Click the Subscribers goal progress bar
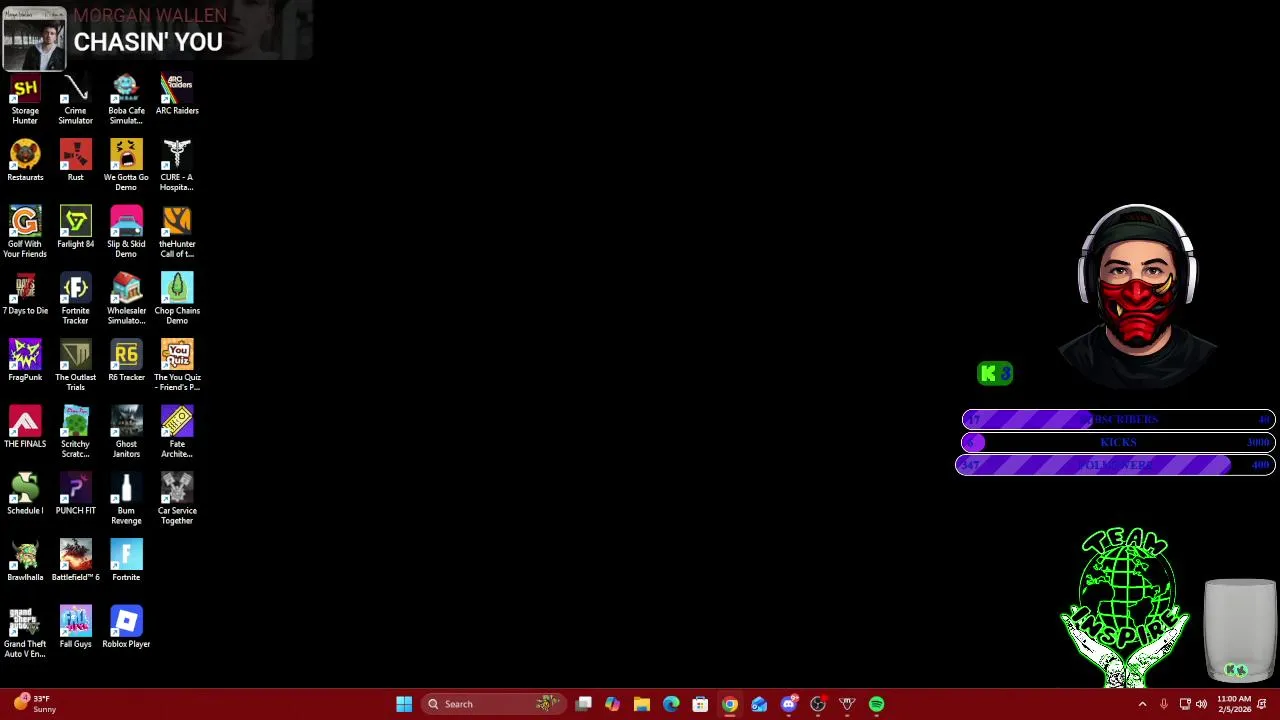This screenshot has width=1280, height=720. 1118,419
